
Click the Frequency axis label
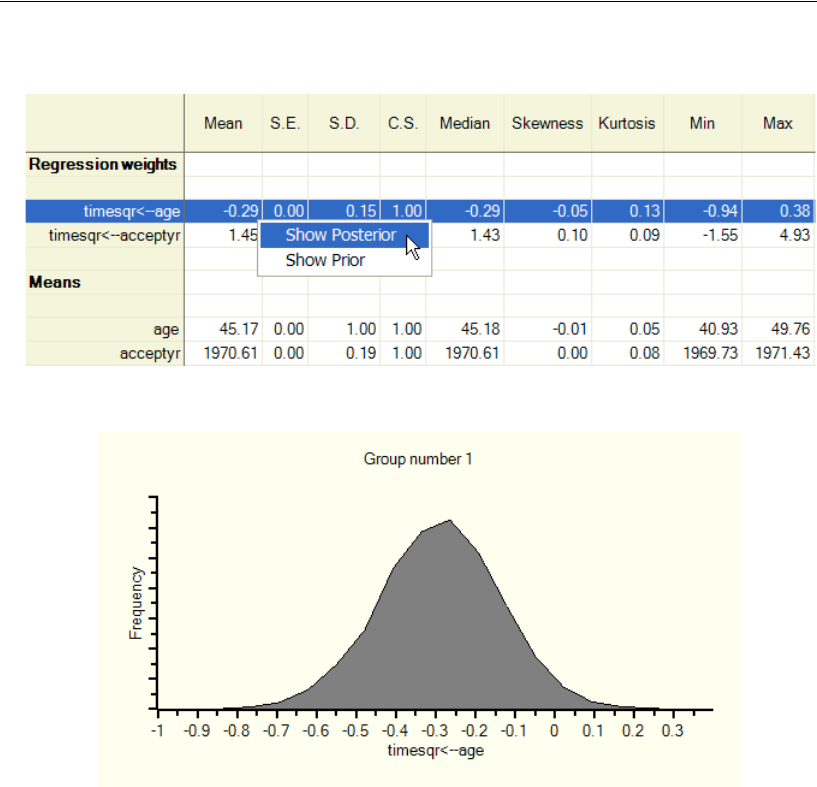point(136,603)
